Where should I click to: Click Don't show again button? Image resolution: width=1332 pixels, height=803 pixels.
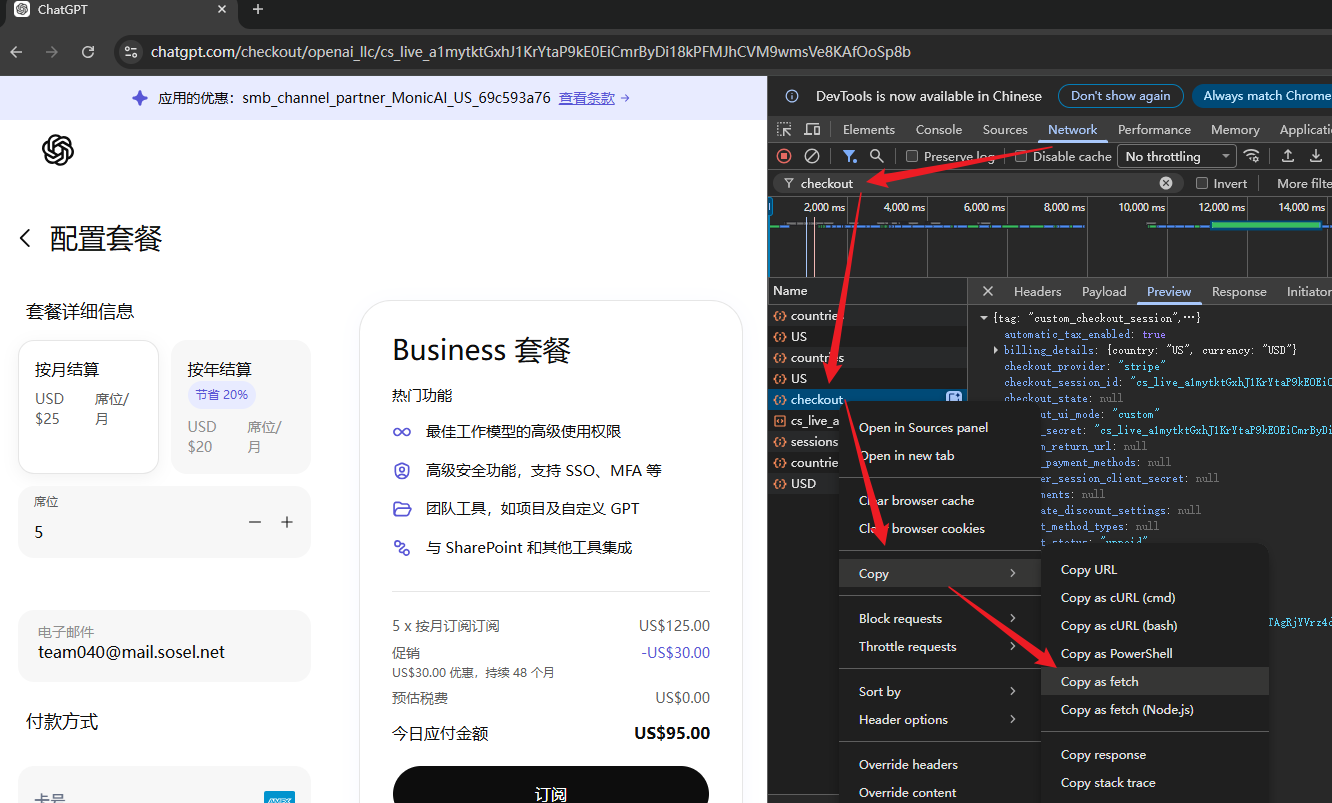pyautogui.click(x=1120, y=96)
